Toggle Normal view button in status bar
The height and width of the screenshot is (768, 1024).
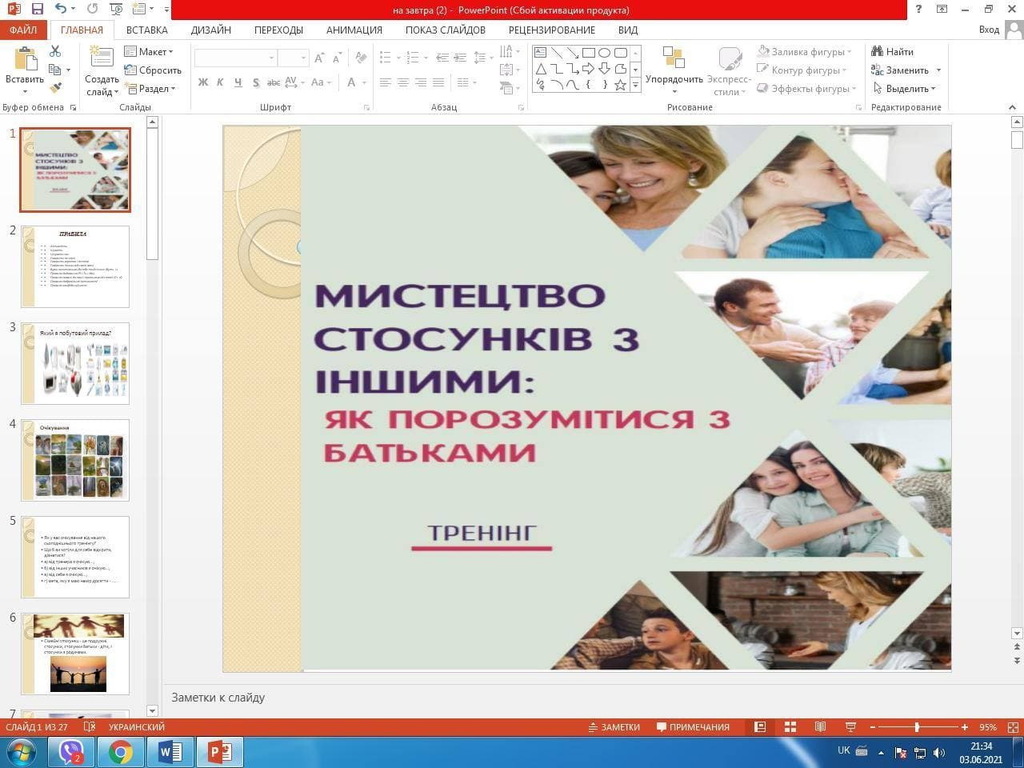coord(760,727)
